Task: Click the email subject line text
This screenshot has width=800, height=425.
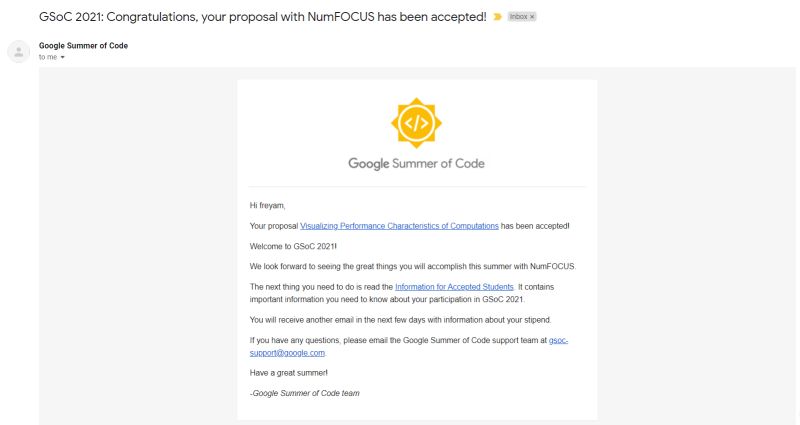Action: point(263,17)
